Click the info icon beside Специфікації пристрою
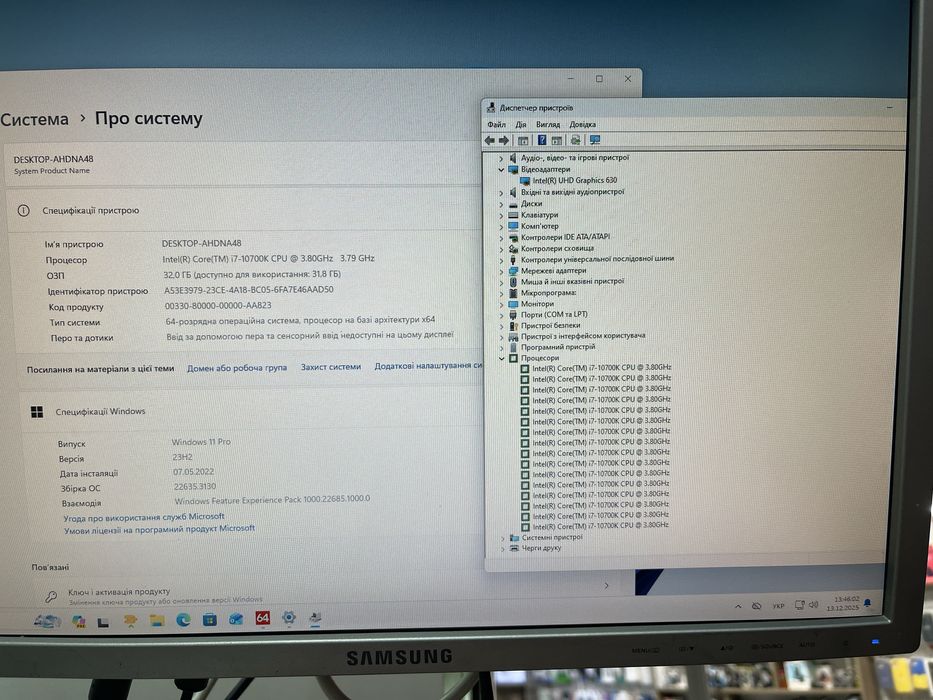The height and width of the screenshot is (700, 933). pyautogui.click(x=24, y=211)
